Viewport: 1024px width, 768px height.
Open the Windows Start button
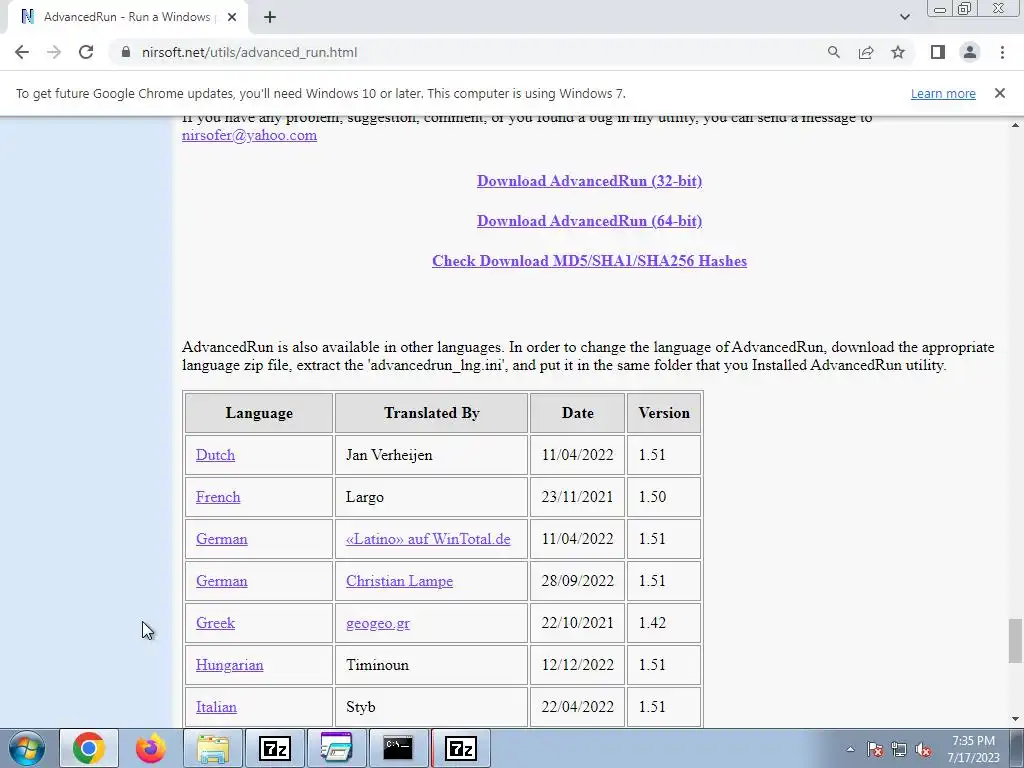27,748
